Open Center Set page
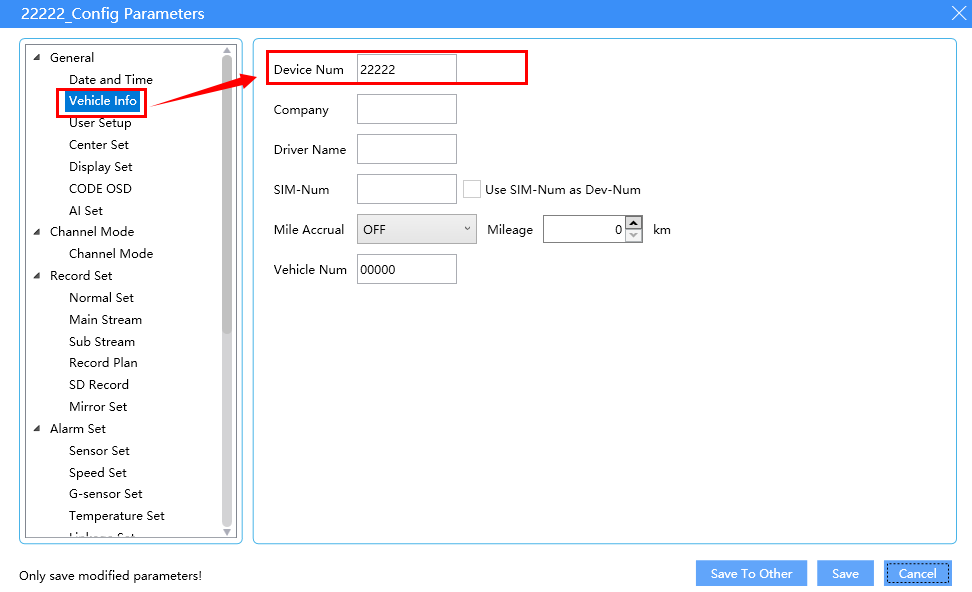Image resolution: width=972 pixels, height=592 pixels. coord(99,144)
